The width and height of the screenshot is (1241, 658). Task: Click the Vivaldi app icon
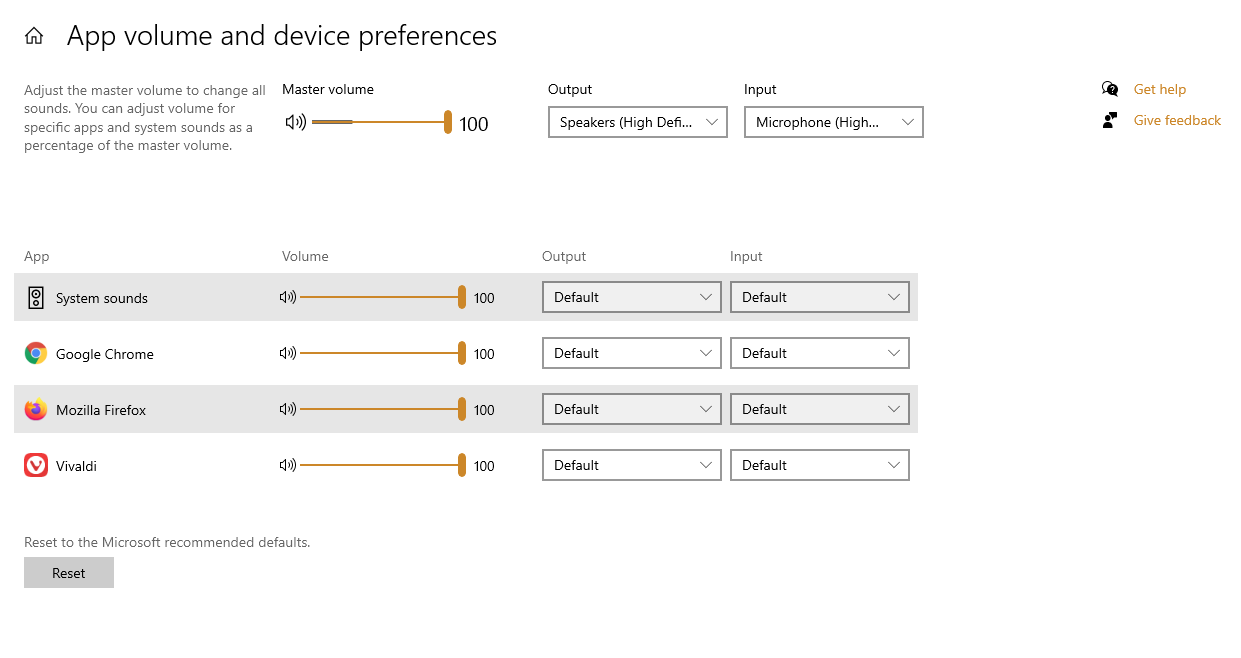pyautogui.click(x=36, y=465)
